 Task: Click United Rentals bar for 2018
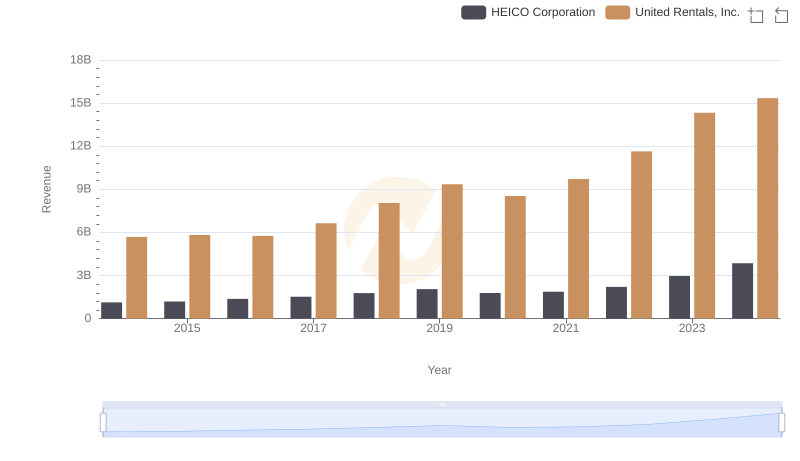389,261
